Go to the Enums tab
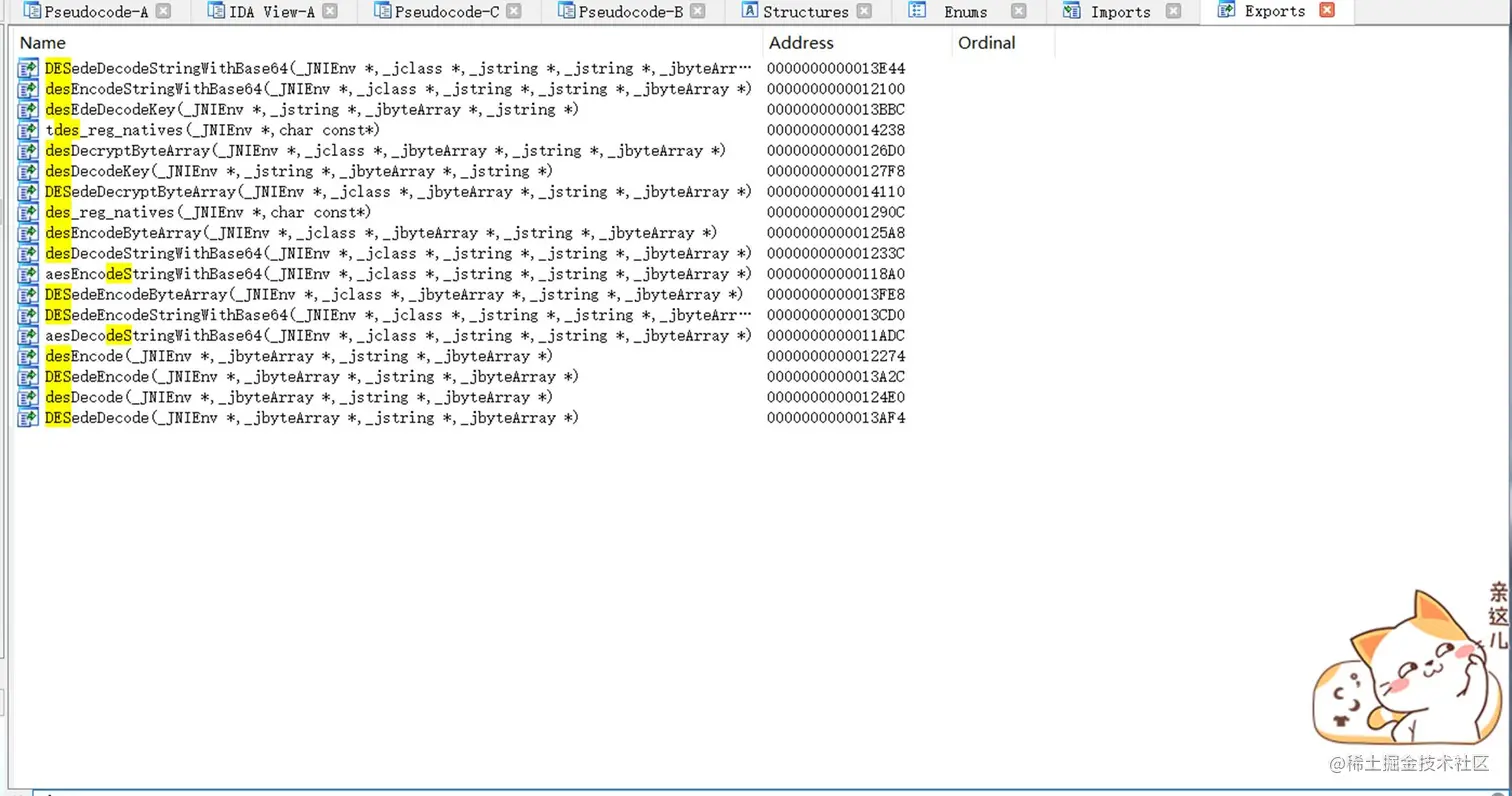The image size is (1512, 796). click(x=966, y=12)
